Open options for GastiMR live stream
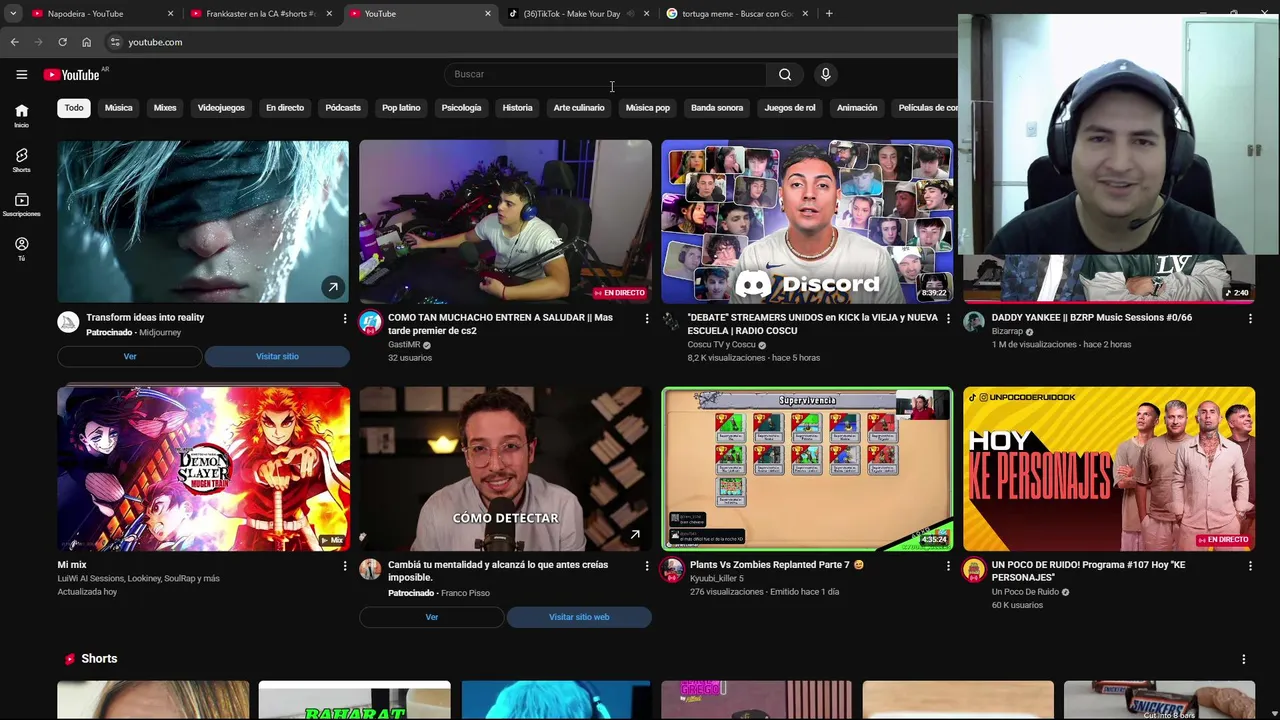This screenshot has width=1280, height=720. [x=647, y=319]
